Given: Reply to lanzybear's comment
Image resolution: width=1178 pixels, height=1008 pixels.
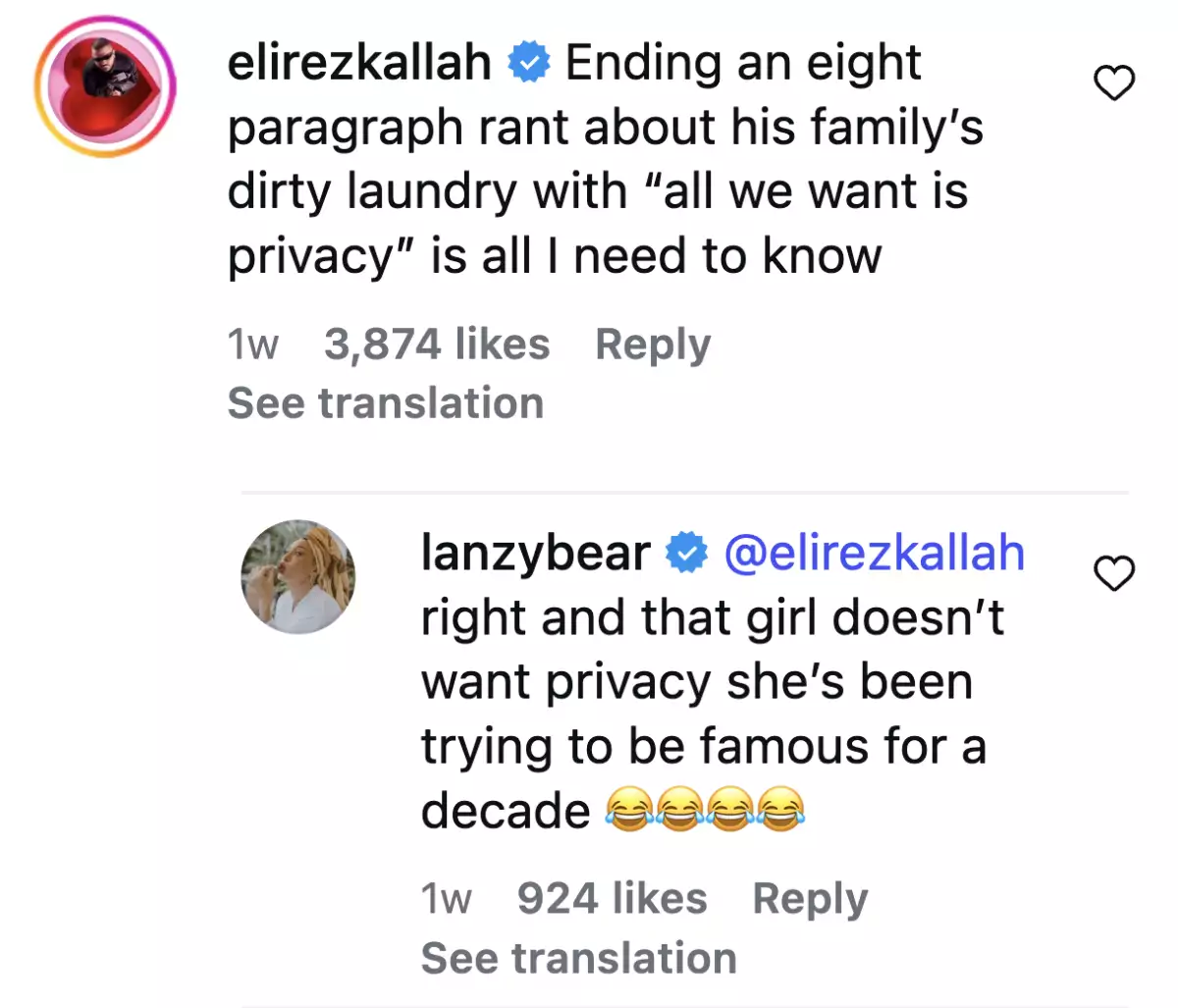Looking at the screenshot, I should [x=809, y=896].
